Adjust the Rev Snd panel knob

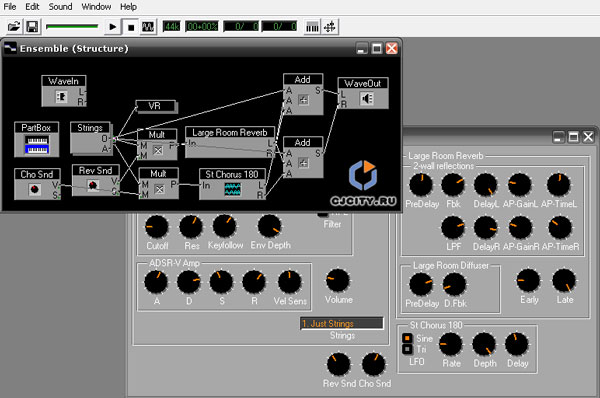click(339, 364)
